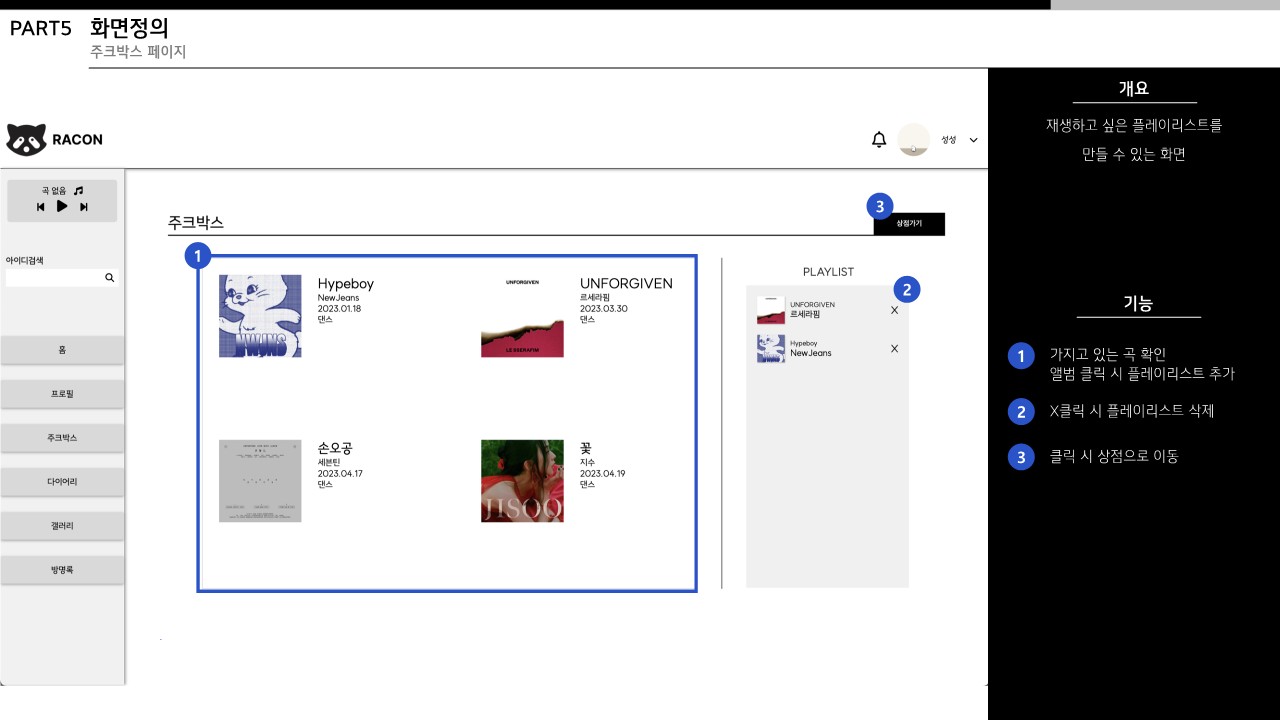Click the 주크박스 page heading
The width and height of the screenshot is (1280, 720).
(196, 222)
